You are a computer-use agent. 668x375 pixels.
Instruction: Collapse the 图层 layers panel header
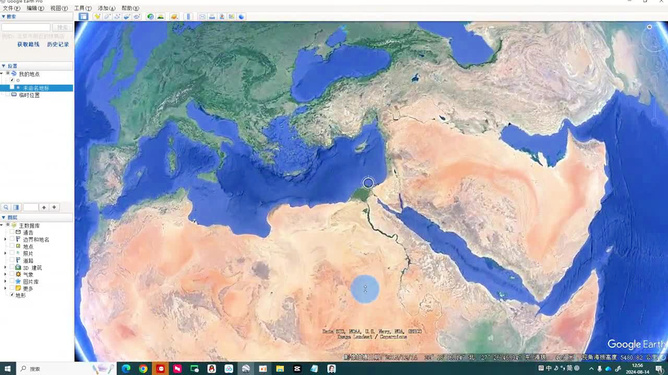[3, 217]
